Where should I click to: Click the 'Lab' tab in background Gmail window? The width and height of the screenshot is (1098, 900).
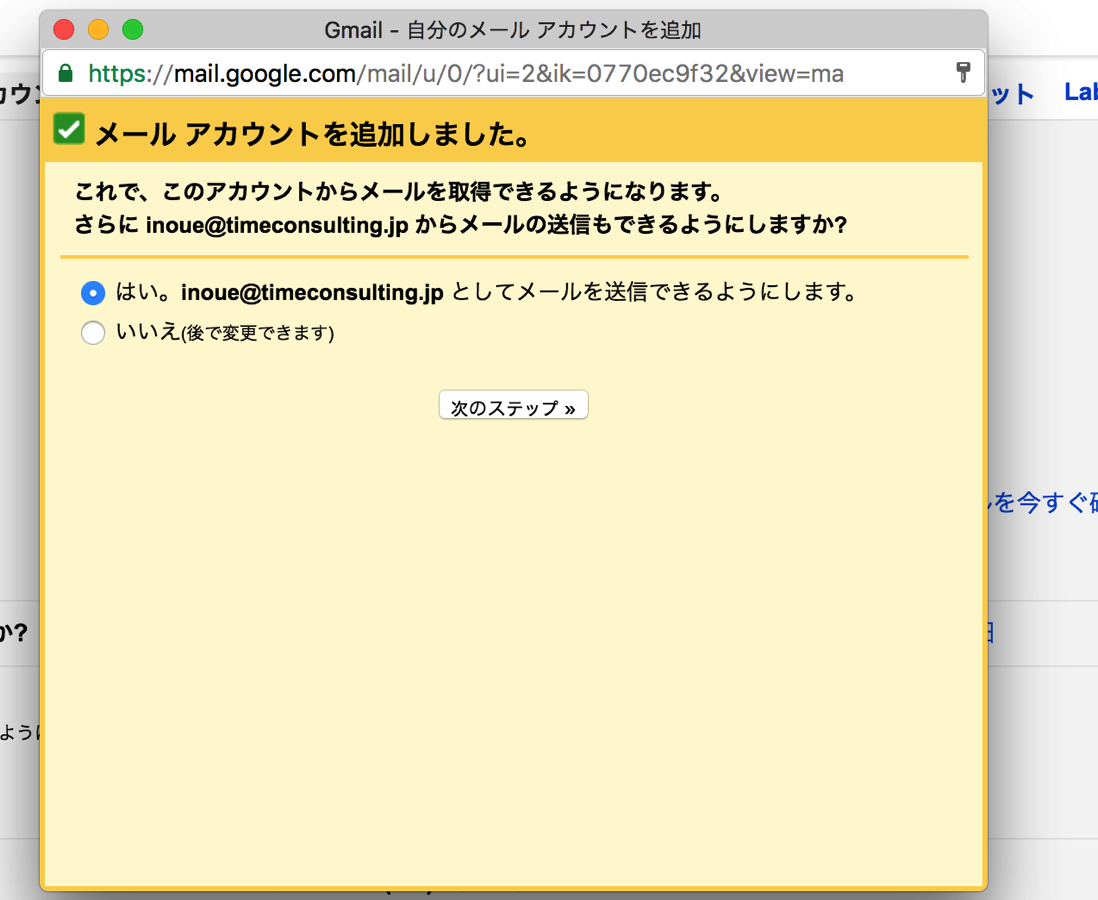(1080, 92)
